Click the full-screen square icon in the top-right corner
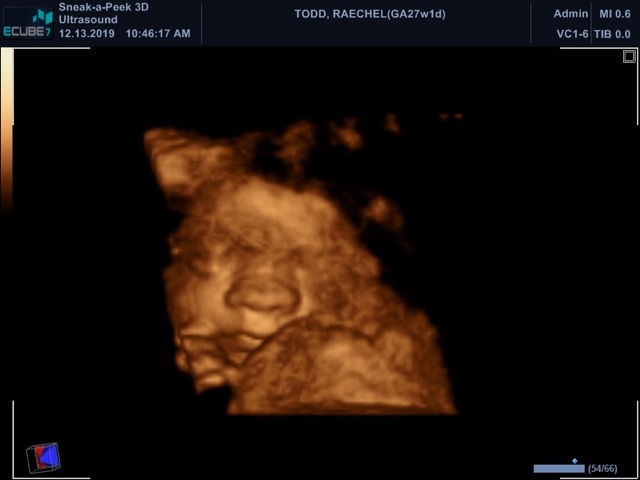This screenshot has width=640, height=480. click(x=629, y=56)
